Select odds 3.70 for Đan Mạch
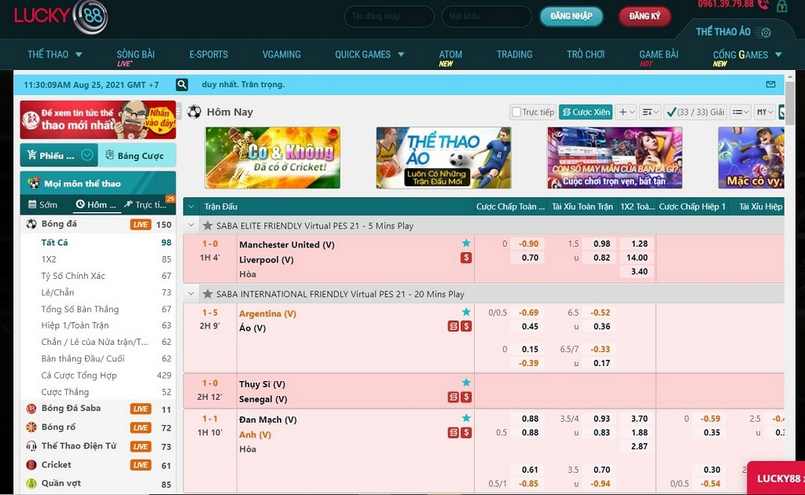 coord(639,419)
